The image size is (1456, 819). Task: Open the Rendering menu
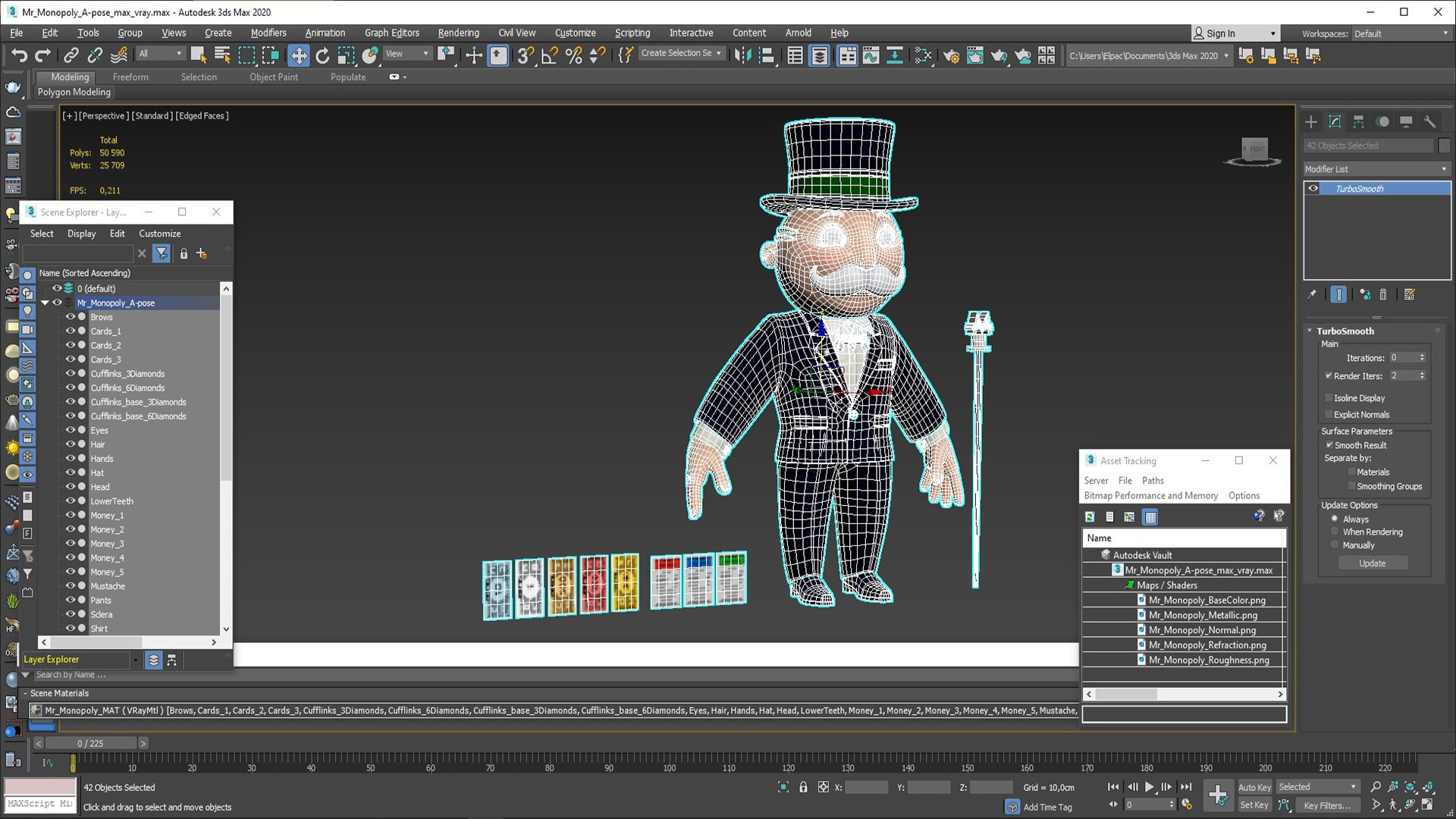[458, 33]
